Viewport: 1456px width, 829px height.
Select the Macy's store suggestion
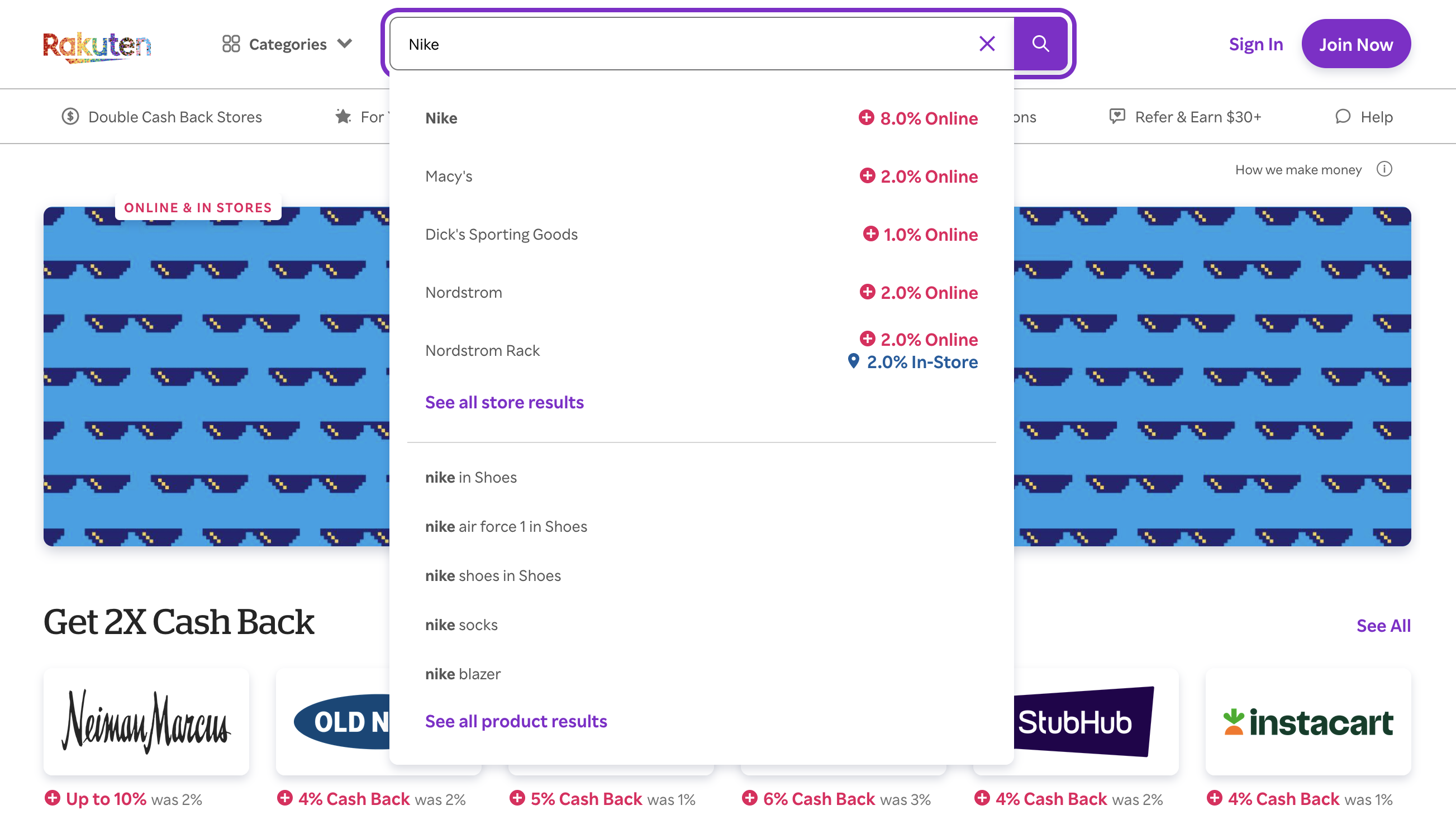(702, 176)
